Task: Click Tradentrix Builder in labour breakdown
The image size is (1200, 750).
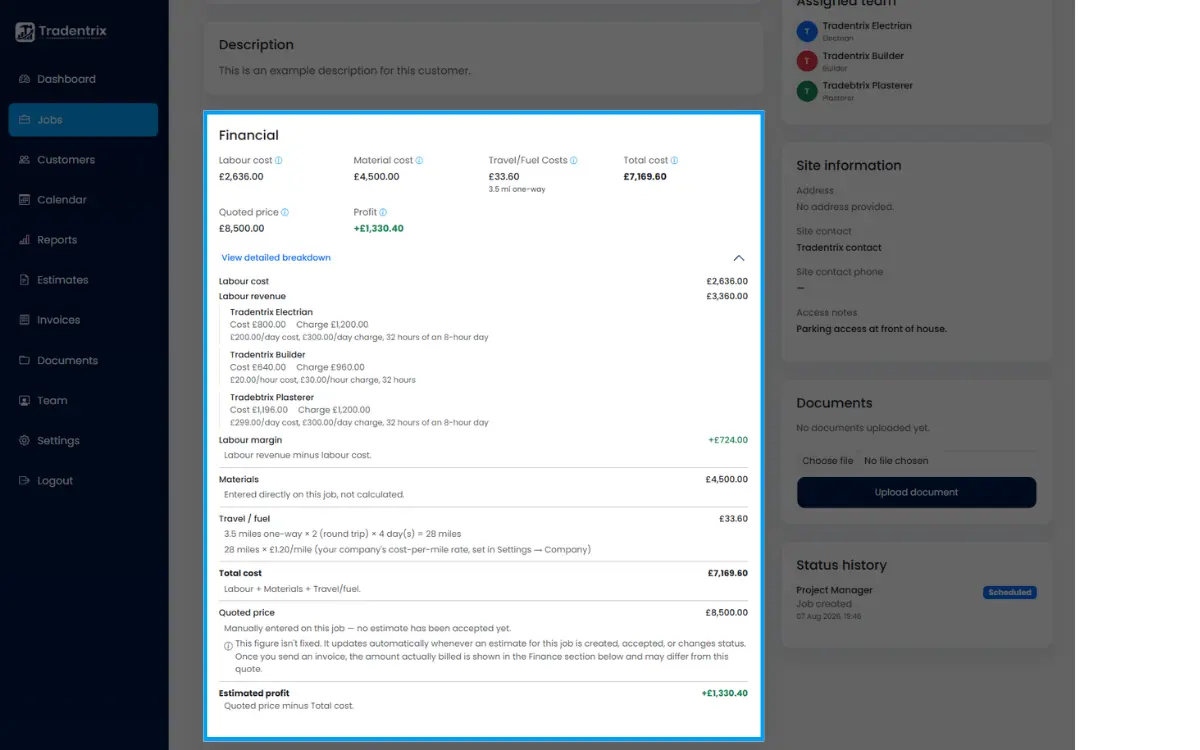Action: click(268, 355)
